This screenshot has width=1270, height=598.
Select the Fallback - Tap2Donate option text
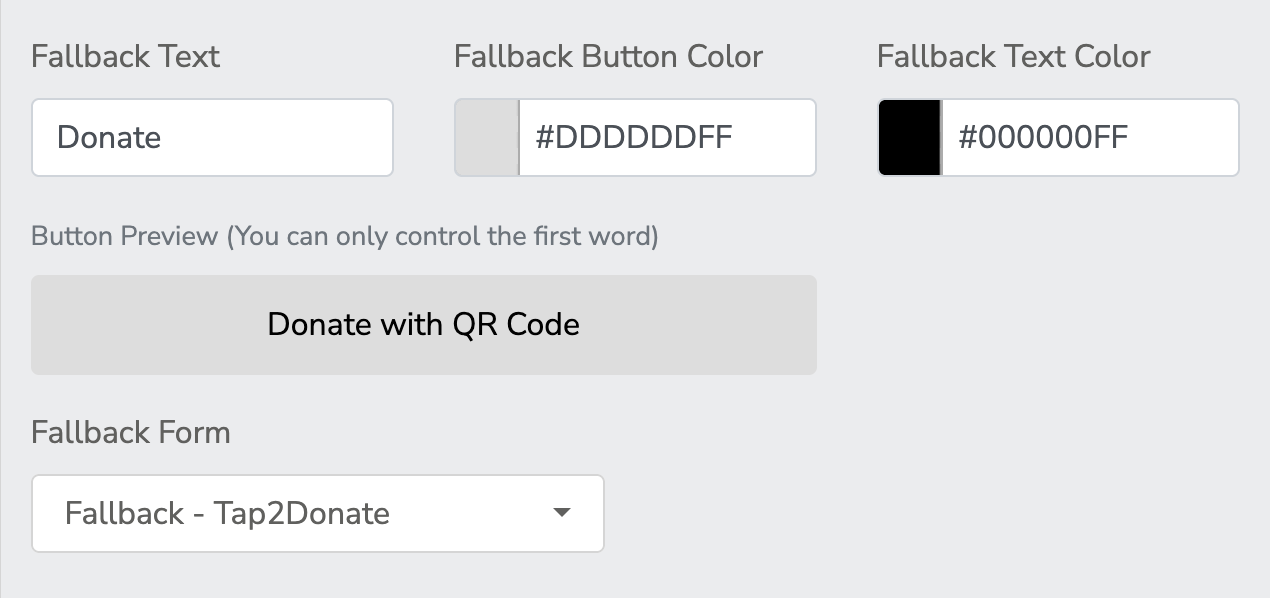click(227, 513)
